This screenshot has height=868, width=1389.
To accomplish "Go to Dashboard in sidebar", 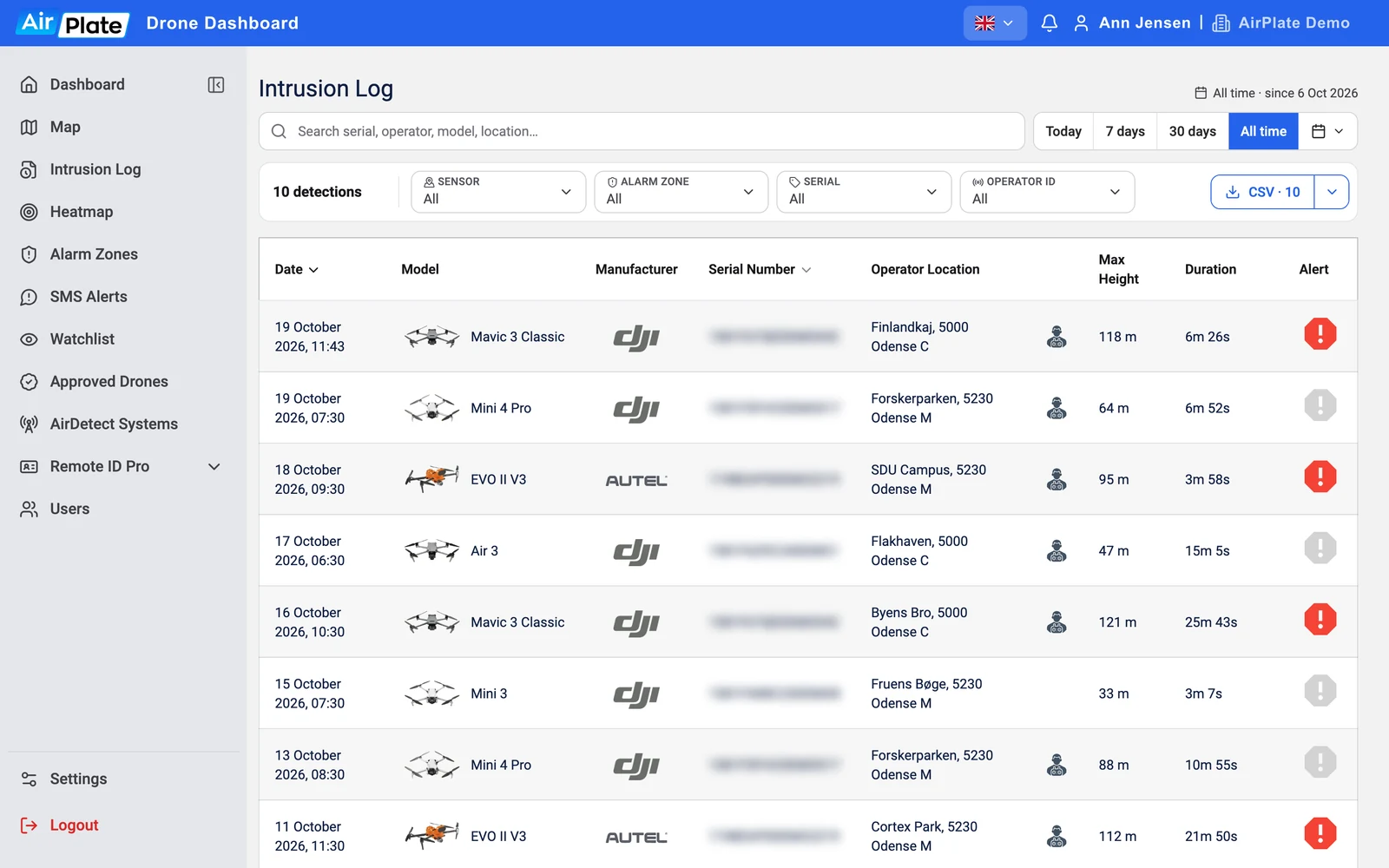I will [88, 84].
